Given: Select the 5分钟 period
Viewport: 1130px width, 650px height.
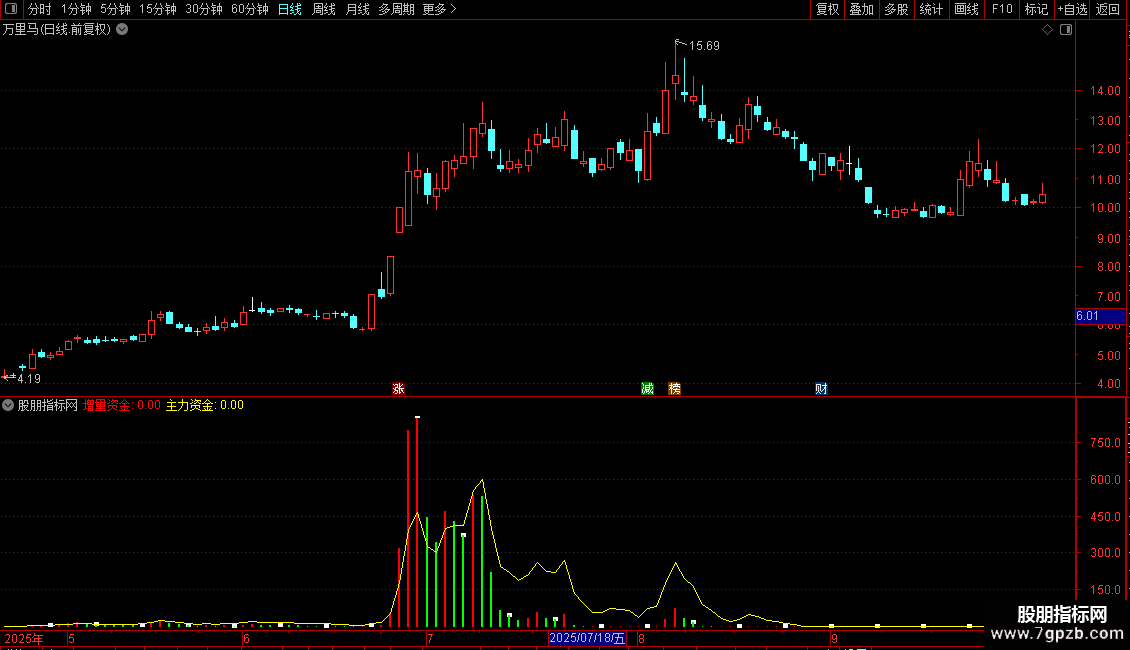Looking at the screenshot, I should (x=115, y=9).
